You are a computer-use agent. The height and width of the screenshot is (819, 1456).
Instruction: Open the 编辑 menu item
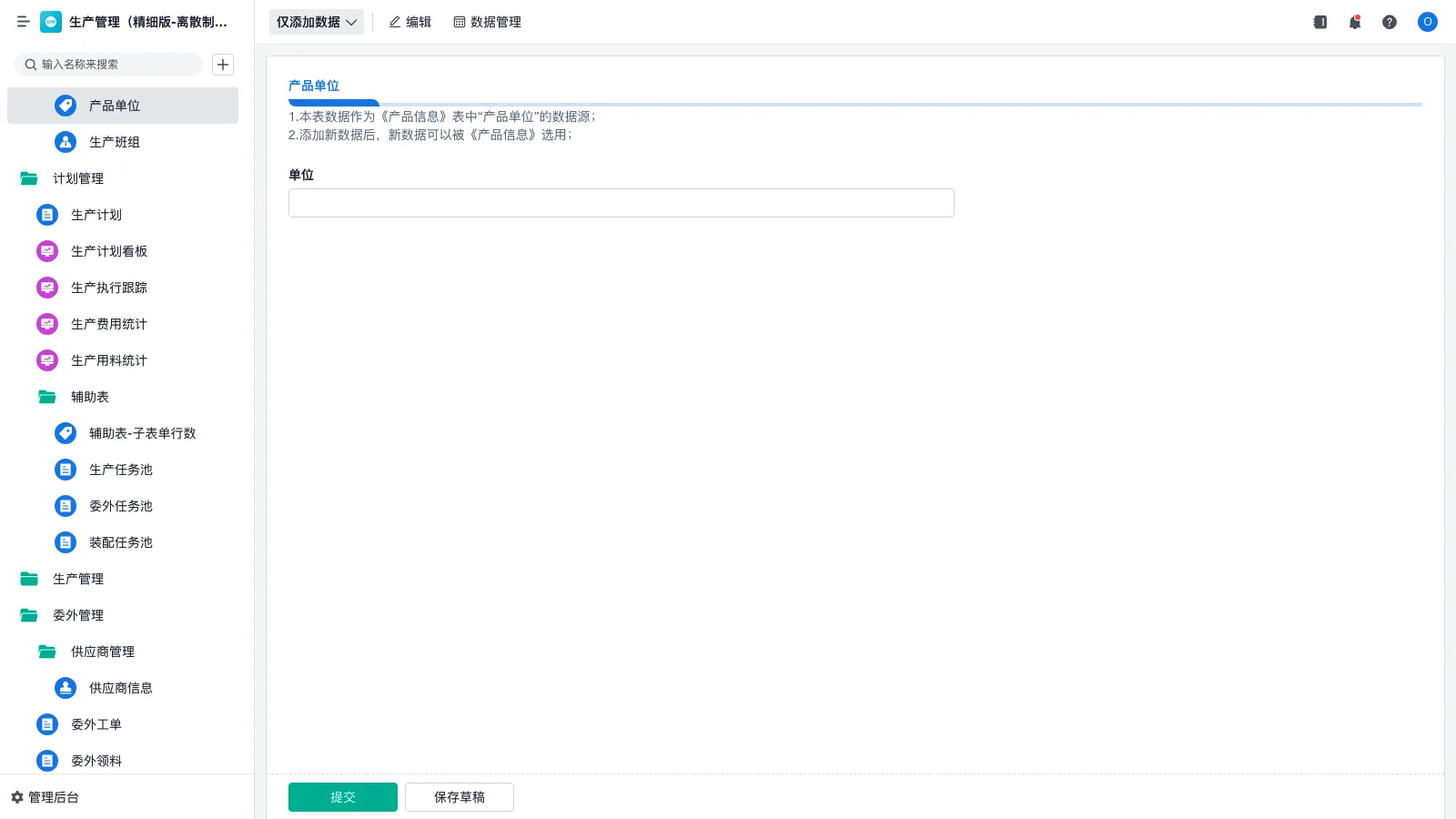pos(409,22)
